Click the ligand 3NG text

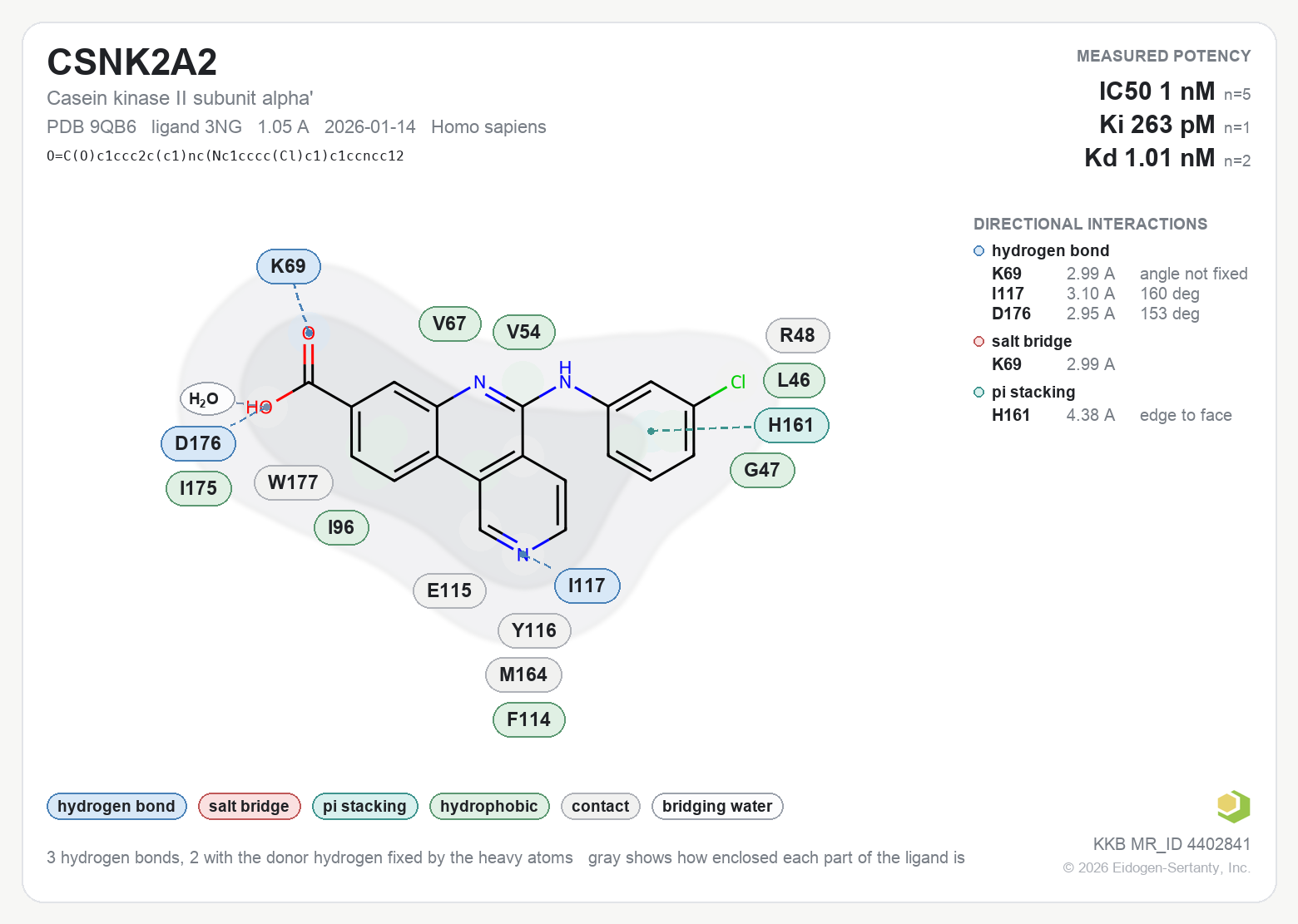(x=196, y=127)
